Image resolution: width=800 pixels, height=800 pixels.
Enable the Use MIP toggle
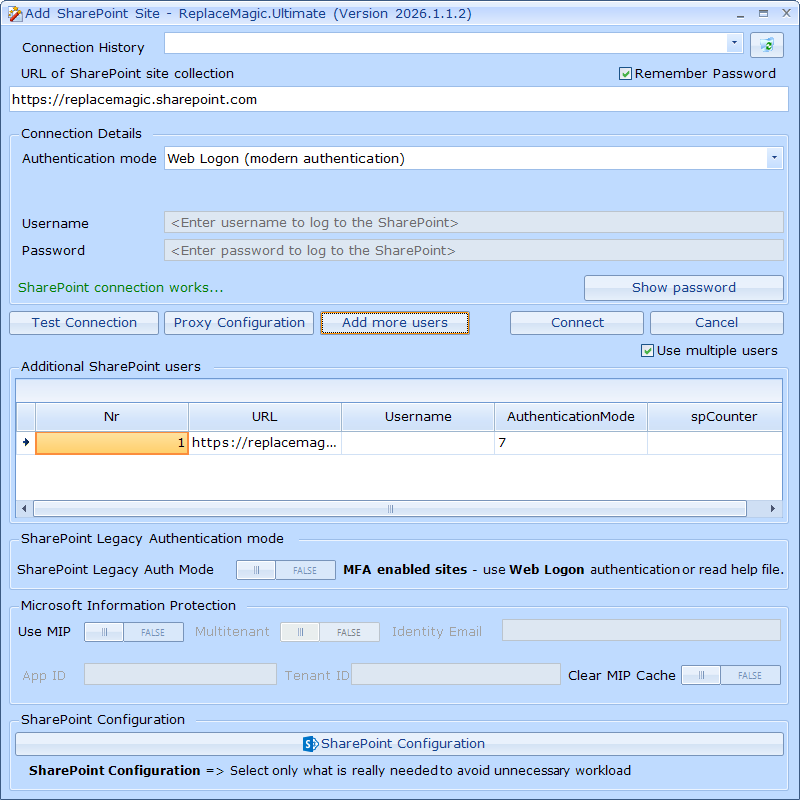pos(134,632)
